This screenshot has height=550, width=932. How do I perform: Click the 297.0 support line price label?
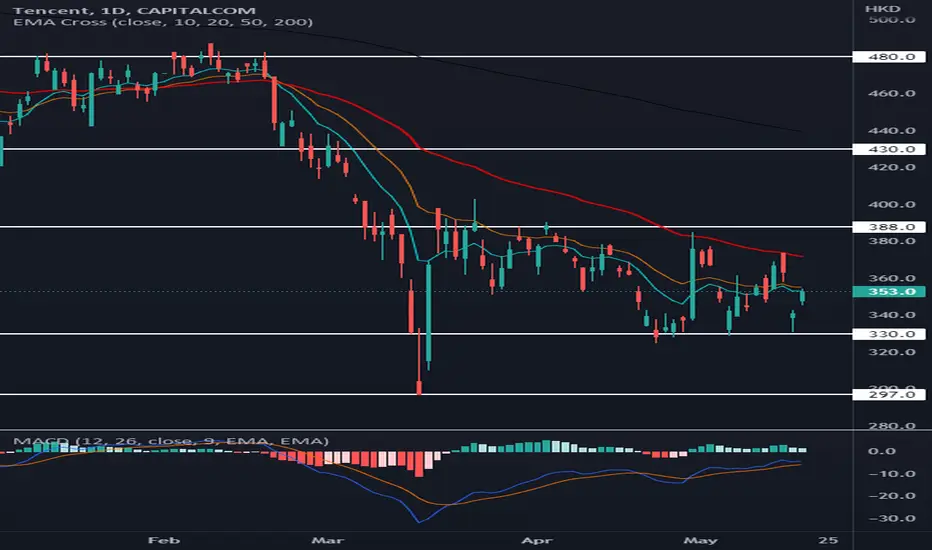point(889,395)
